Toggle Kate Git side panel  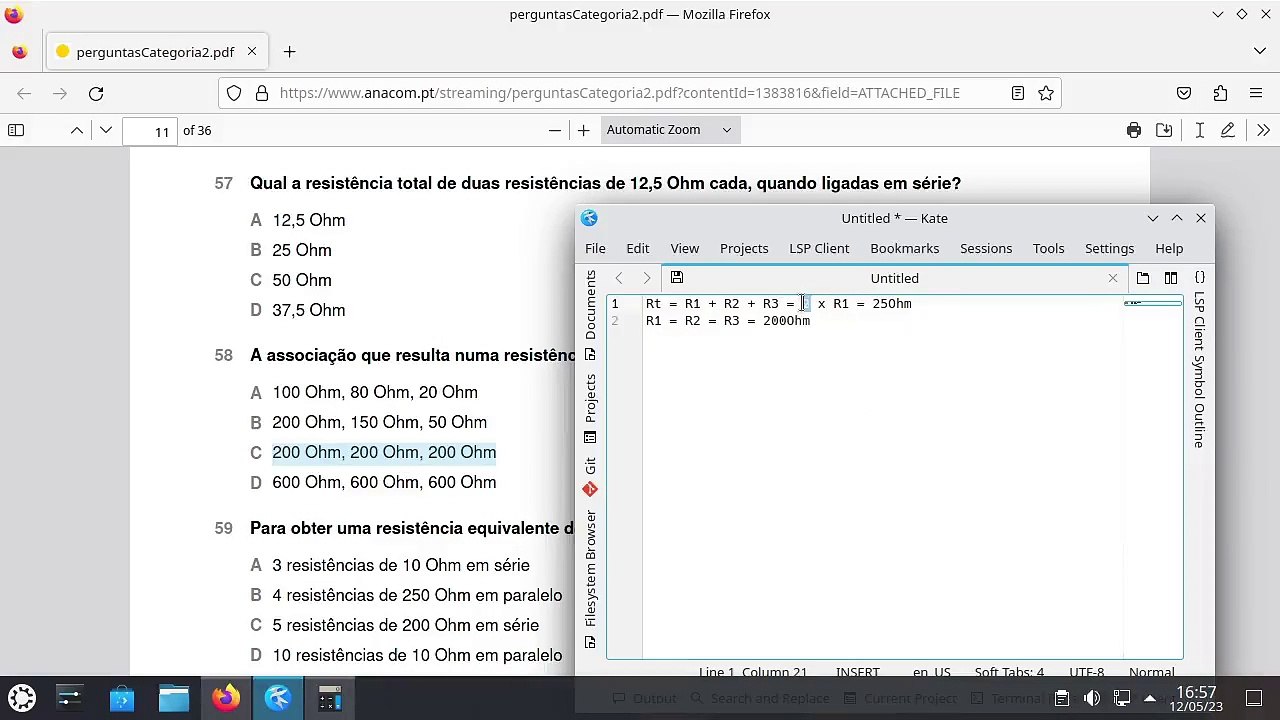pyautogui.click(x=590, y=476)
